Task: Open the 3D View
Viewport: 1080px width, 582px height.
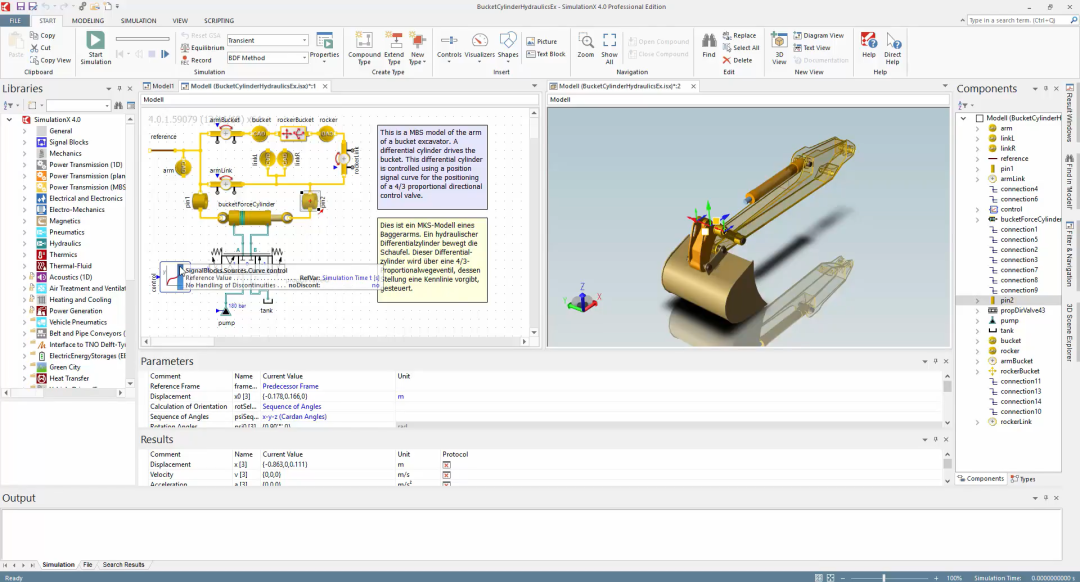Action: (x=779, y=48)
